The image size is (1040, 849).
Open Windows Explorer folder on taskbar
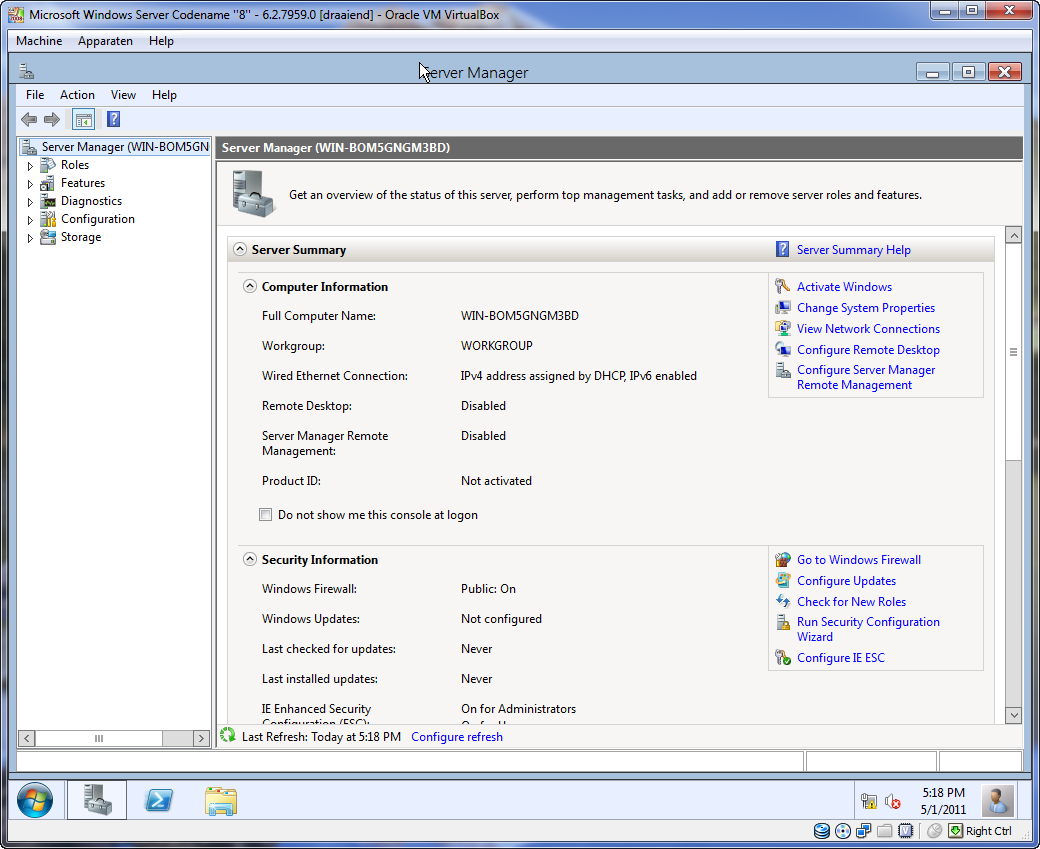pyautogui.click(x=221, y=800)
